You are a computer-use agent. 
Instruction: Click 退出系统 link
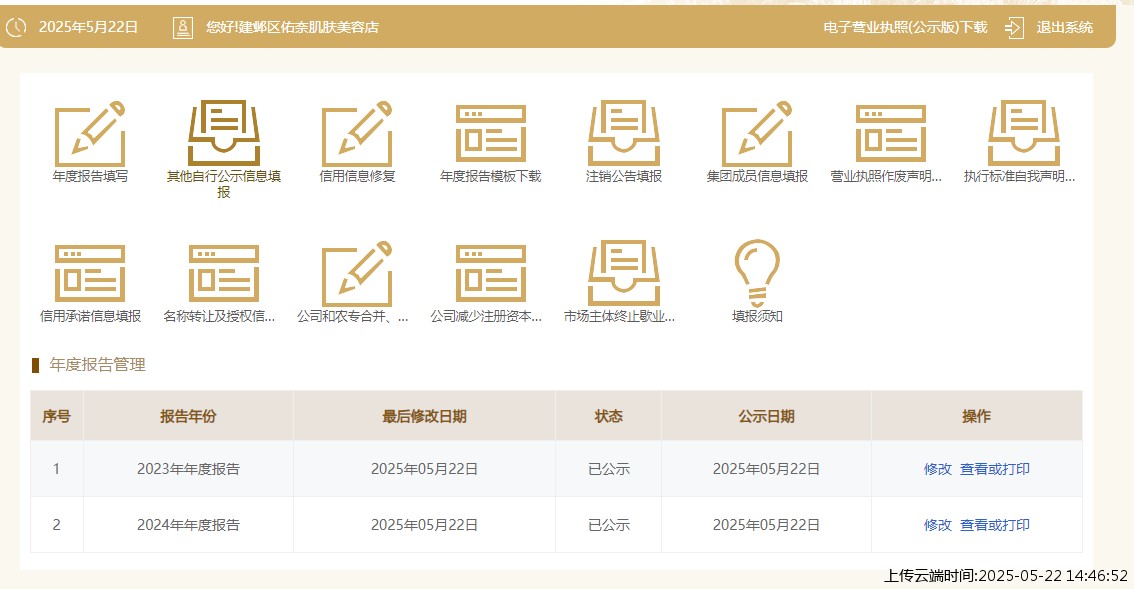coord(1065,27)
